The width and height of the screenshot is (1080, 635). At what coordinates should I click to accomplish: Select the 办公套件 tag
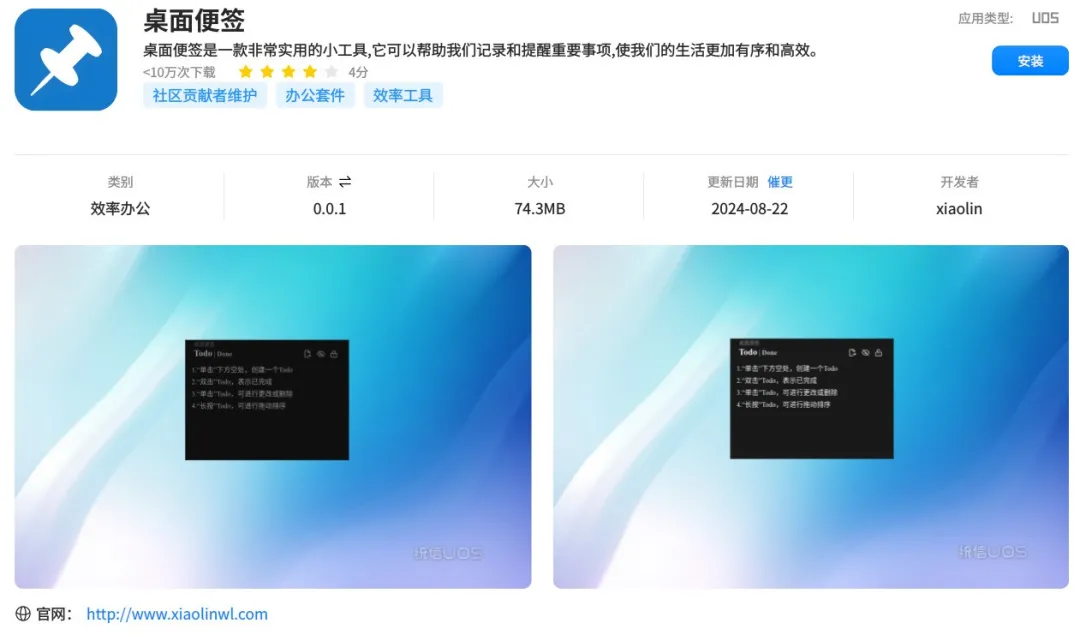click(x=315, y=96)
